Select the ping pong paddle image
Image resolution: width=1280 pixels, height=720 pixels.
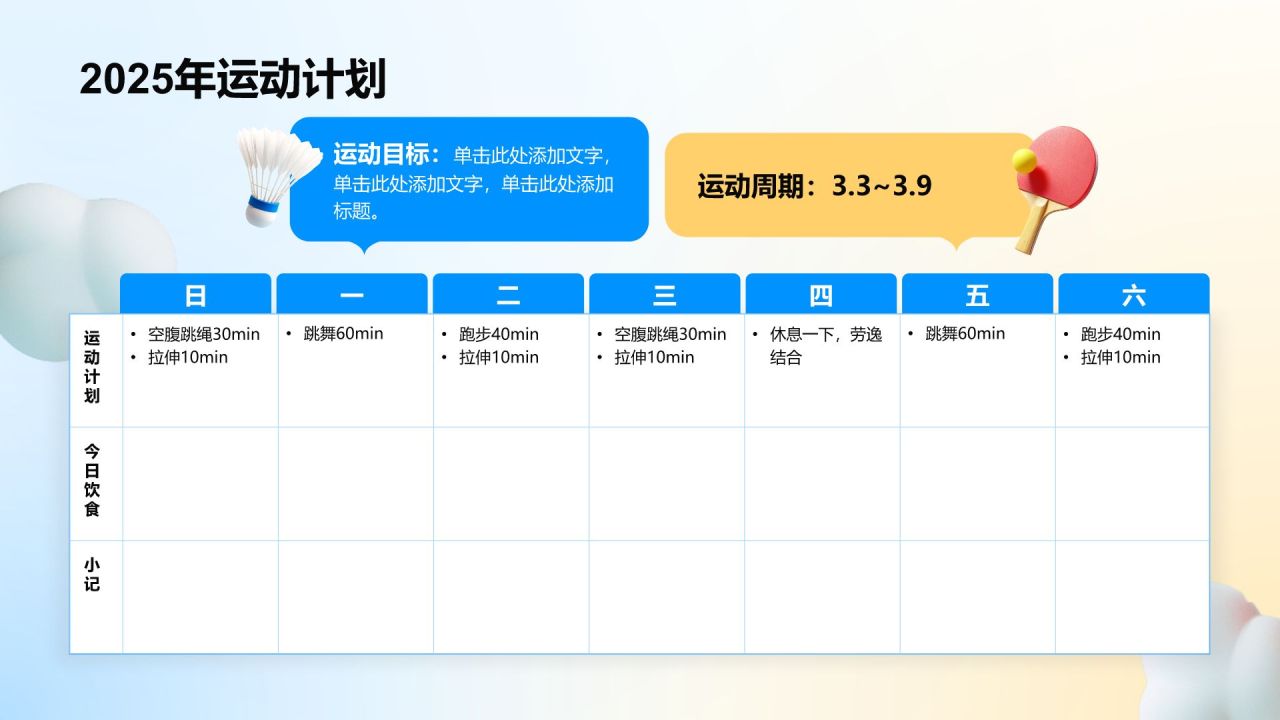click(x=1055, y=188)
